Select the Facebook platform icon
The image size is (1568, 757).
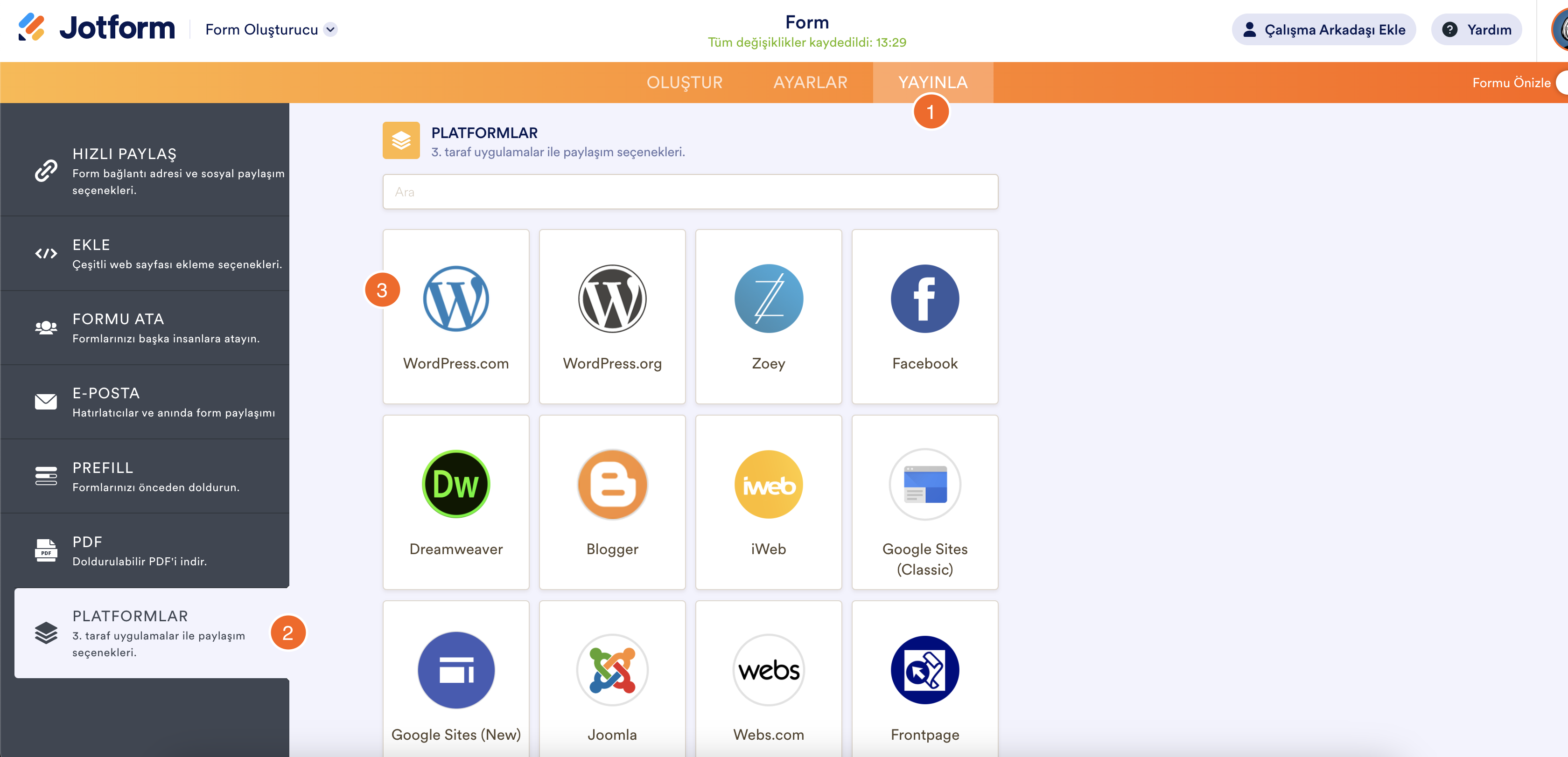[x=924, y=299]
